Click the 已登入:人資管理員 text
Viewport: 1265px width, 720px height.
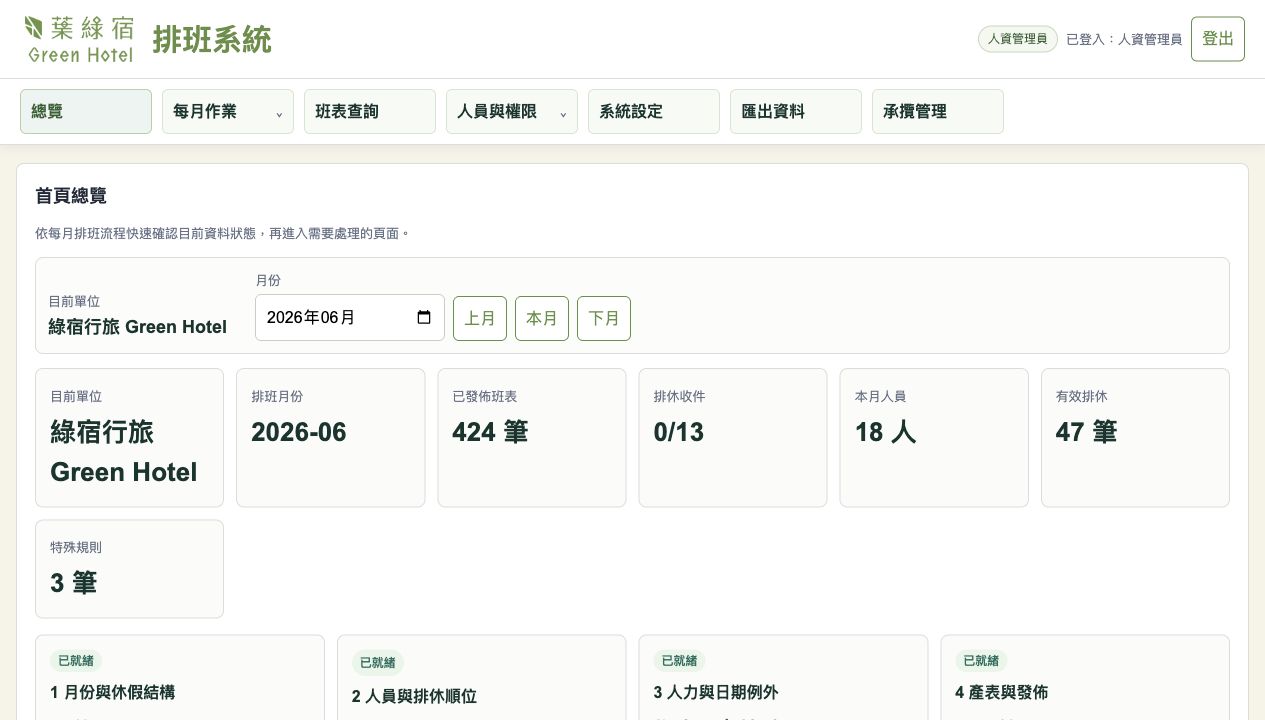click(x=1124, y=39)
